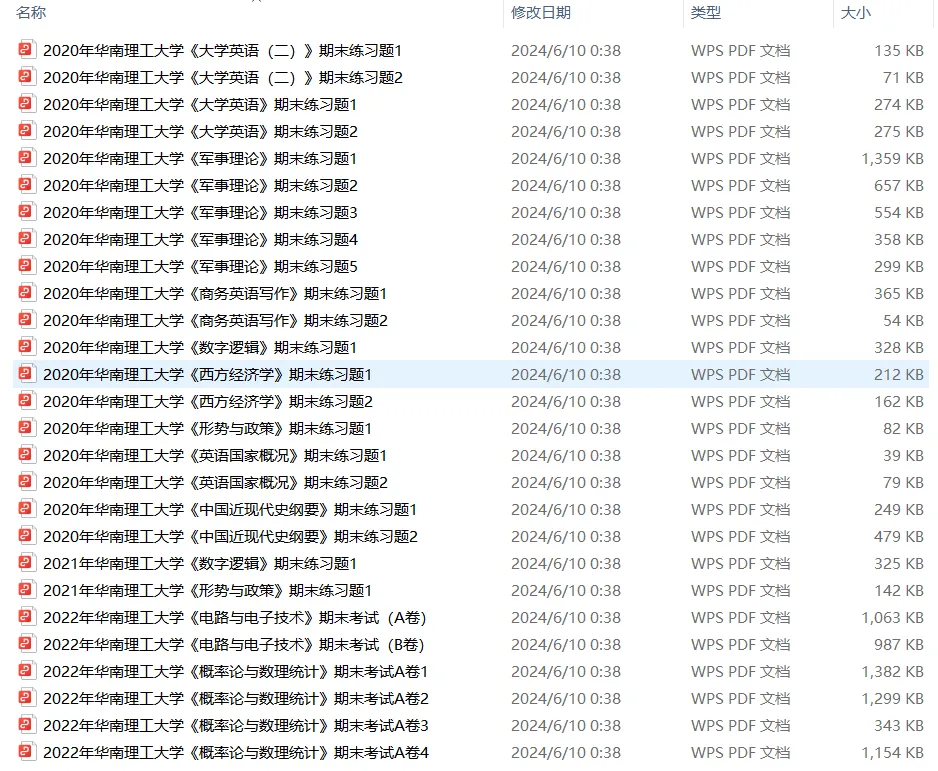Sort files by 名称 column header

31,13
